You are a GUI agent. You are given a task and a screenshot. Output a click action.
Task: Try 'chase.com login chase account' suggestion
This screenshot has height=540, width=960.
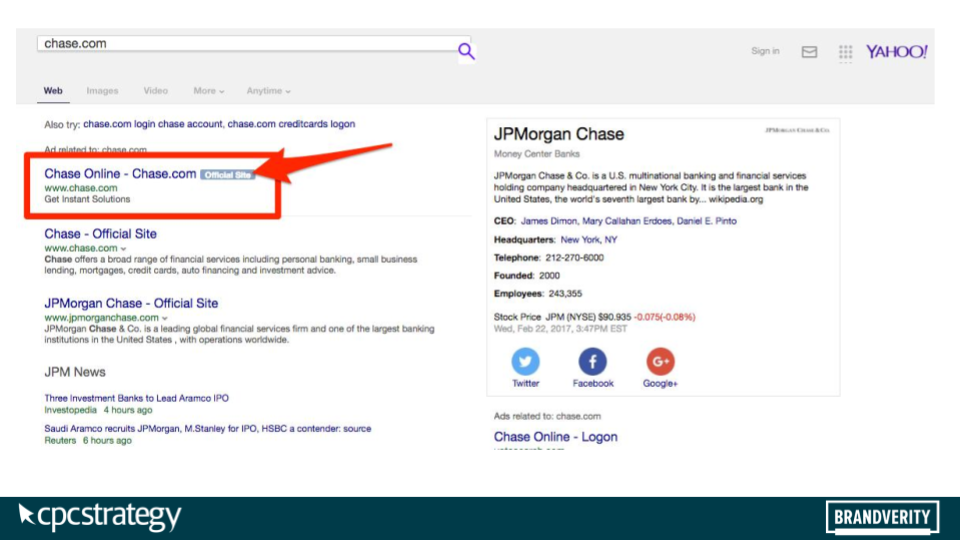[152, 124]
